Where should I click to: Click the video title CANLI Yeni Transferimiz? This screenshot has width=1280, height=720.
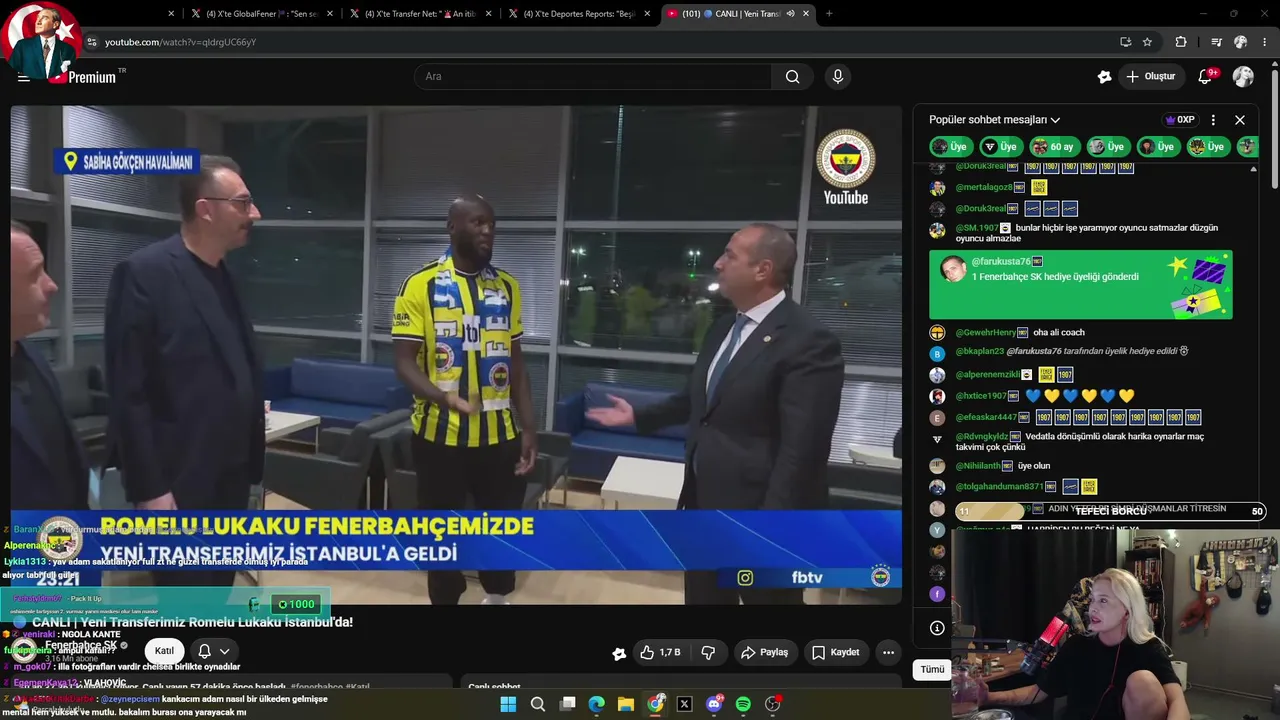(x=192, y=622)
